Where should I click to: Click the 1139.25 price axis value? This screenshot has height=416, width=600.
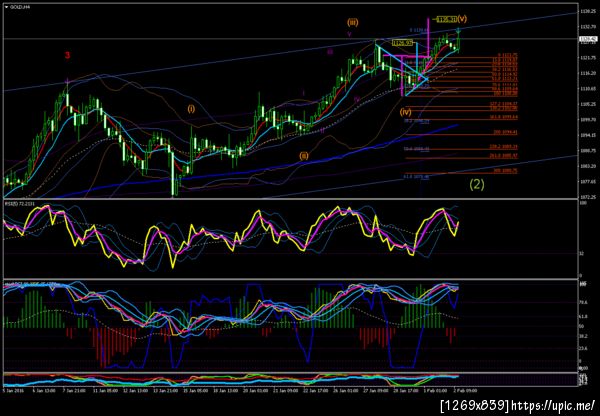[587, 12]
